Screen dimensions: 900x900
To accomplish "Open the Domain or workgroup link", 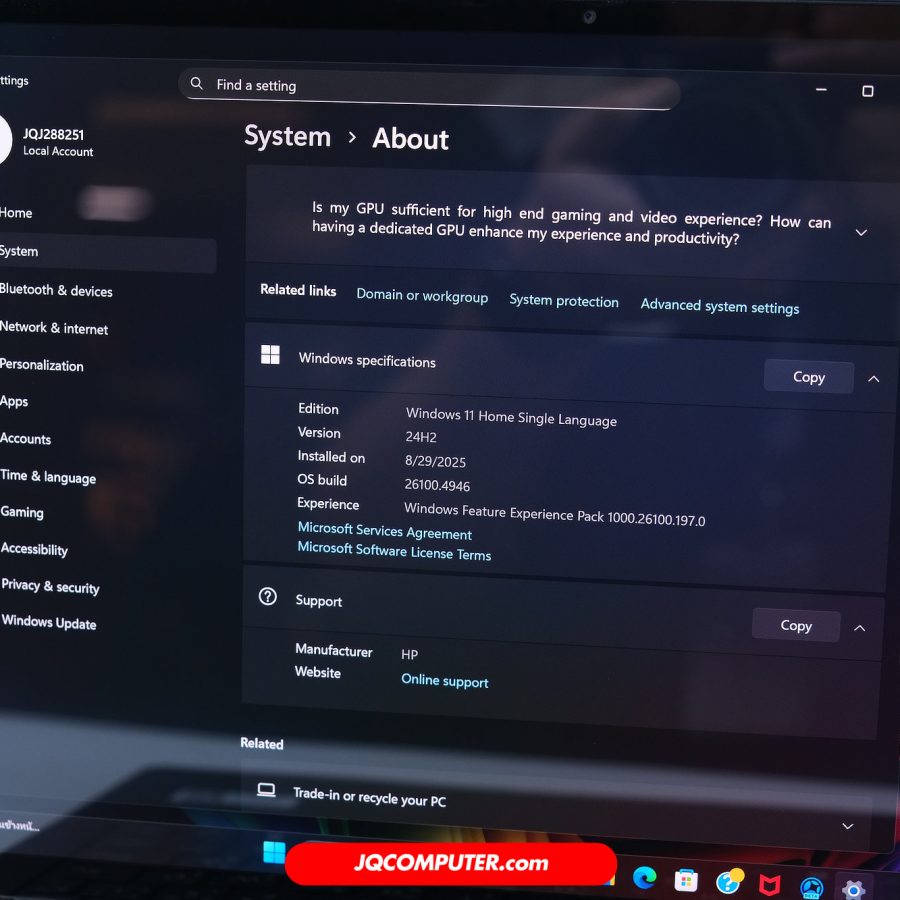I will 422,296.
